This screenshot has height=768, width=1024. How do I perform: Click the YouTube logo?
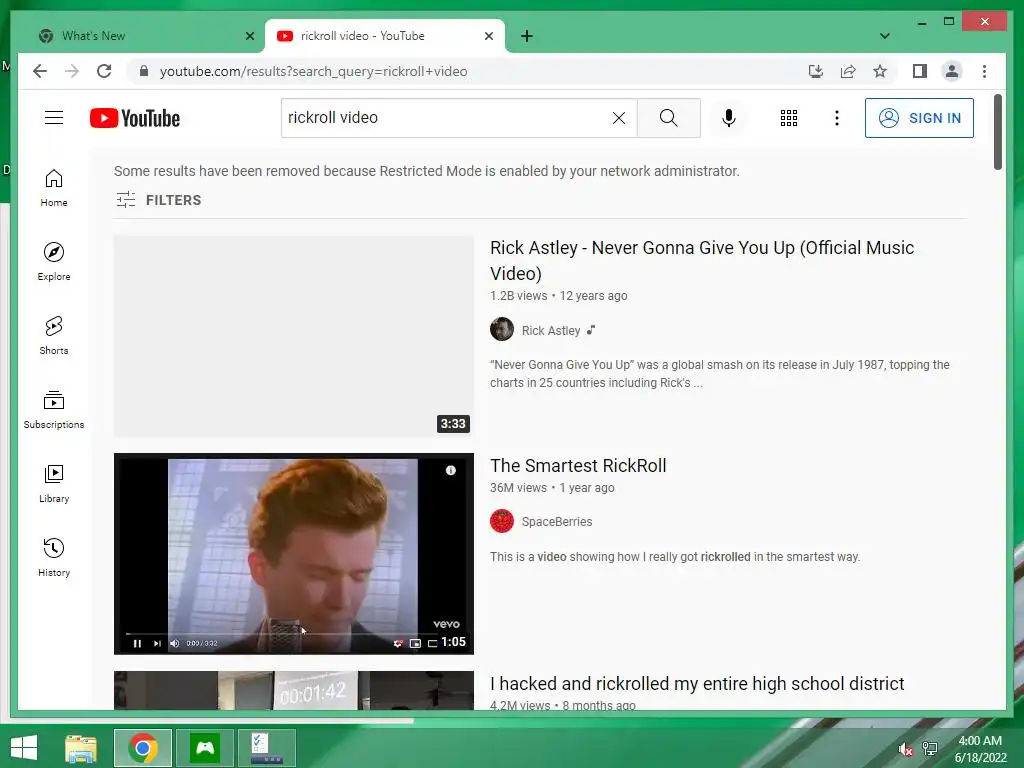point(135,118)
